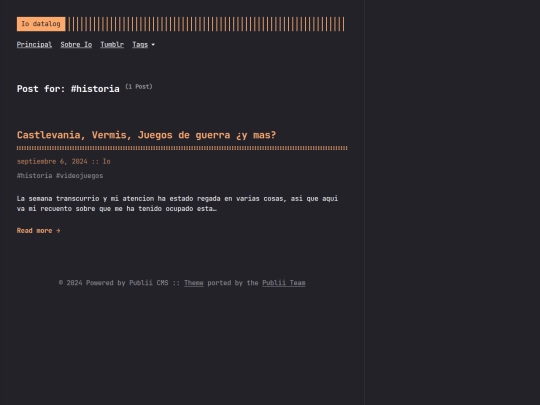Image resolution: width=540 pixels, height=405 pixels.
Task: Click the Tags dropdown arrow
Action: [x=153, y=45]
